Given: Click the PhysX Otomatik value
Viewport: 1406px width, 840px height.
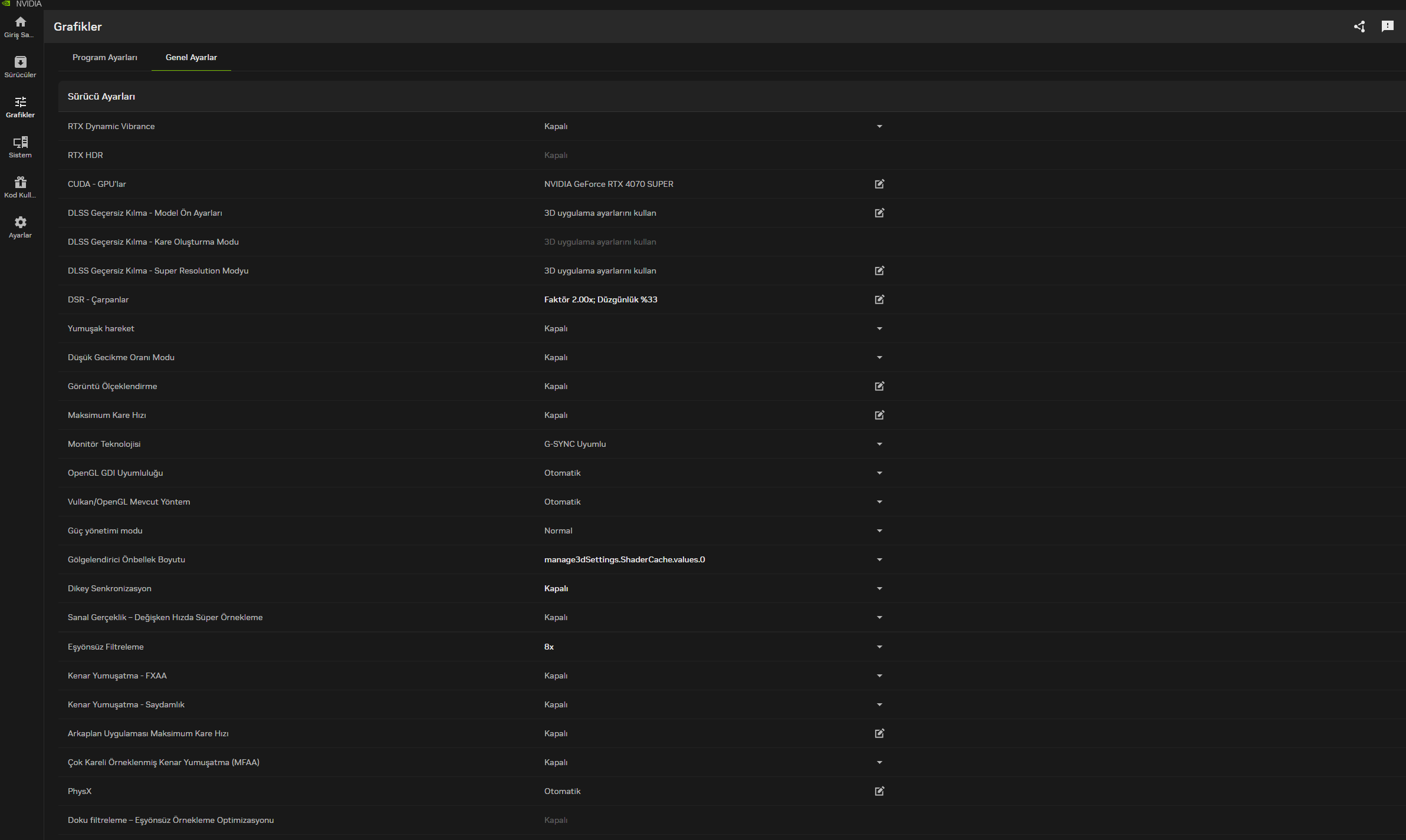Looking at the screenshot, I should [562, 791].
